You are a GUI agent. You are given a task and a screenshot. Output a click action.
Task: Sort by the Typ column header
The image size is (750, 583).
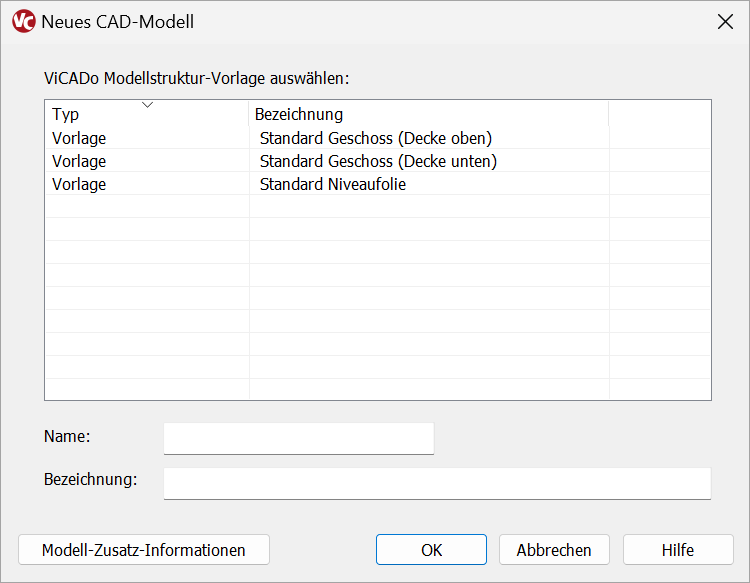(147, 114)
